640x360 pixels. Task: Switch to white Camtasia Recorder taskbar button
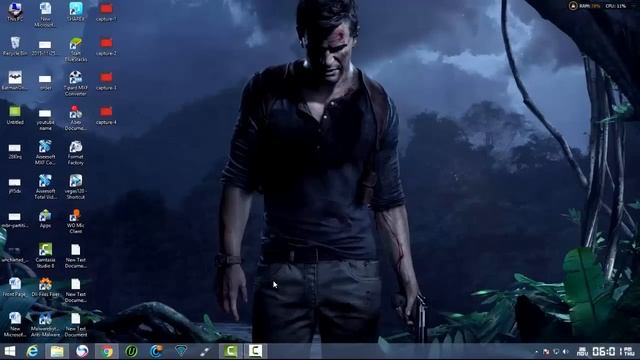click(255, 351)
